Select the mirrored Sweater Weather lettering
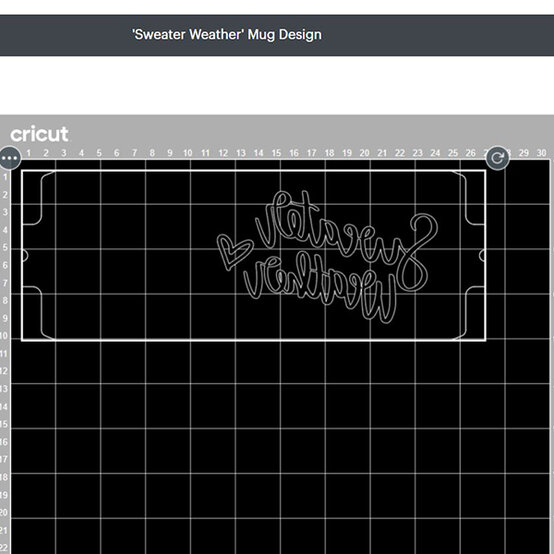 [x=341, y=257]
